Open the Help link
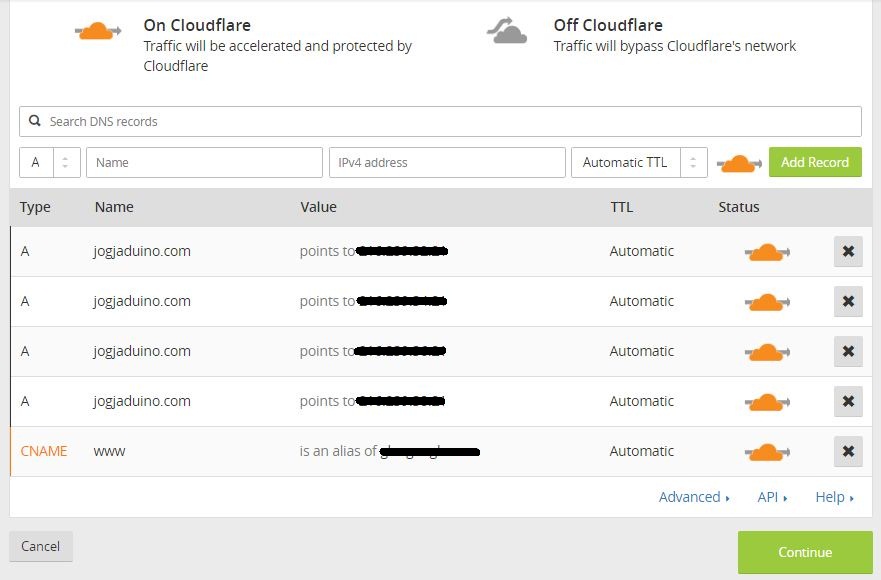881x580 pixels. [834, 497]
